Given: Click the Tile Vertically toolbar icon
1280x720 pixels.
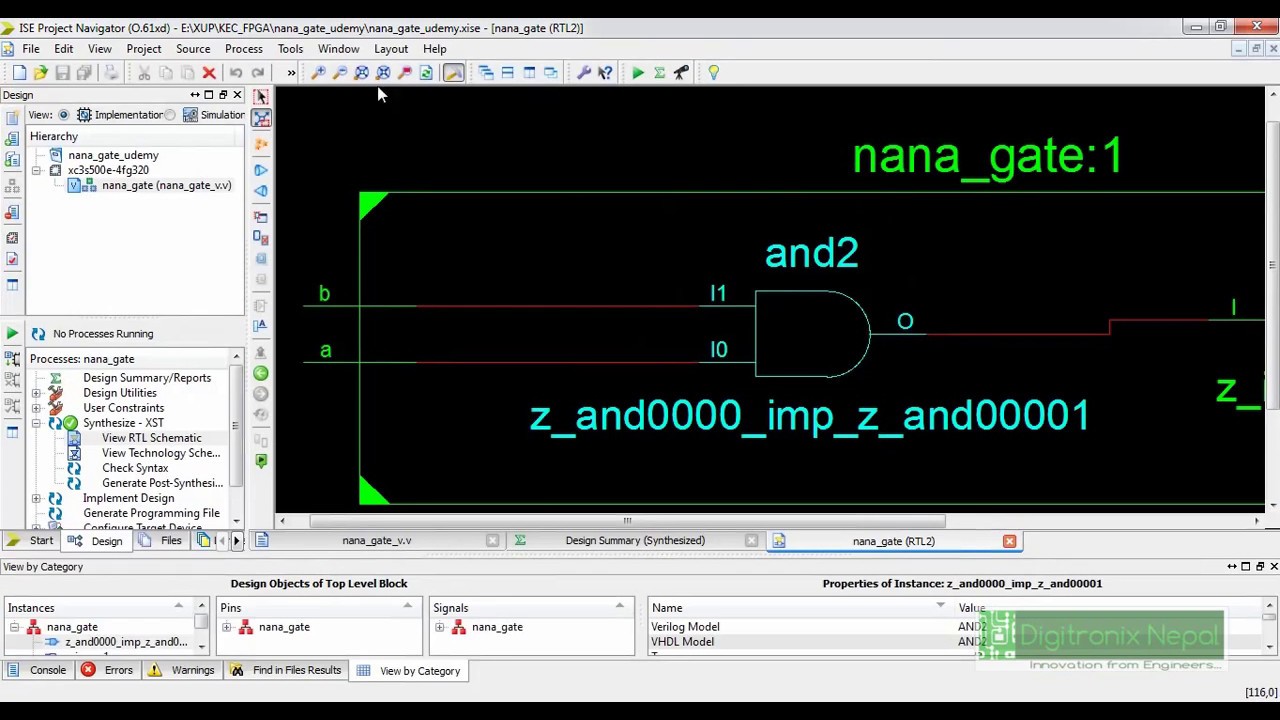Looking at the screenshot, I should pyautogui.click(x=529, y=72).
